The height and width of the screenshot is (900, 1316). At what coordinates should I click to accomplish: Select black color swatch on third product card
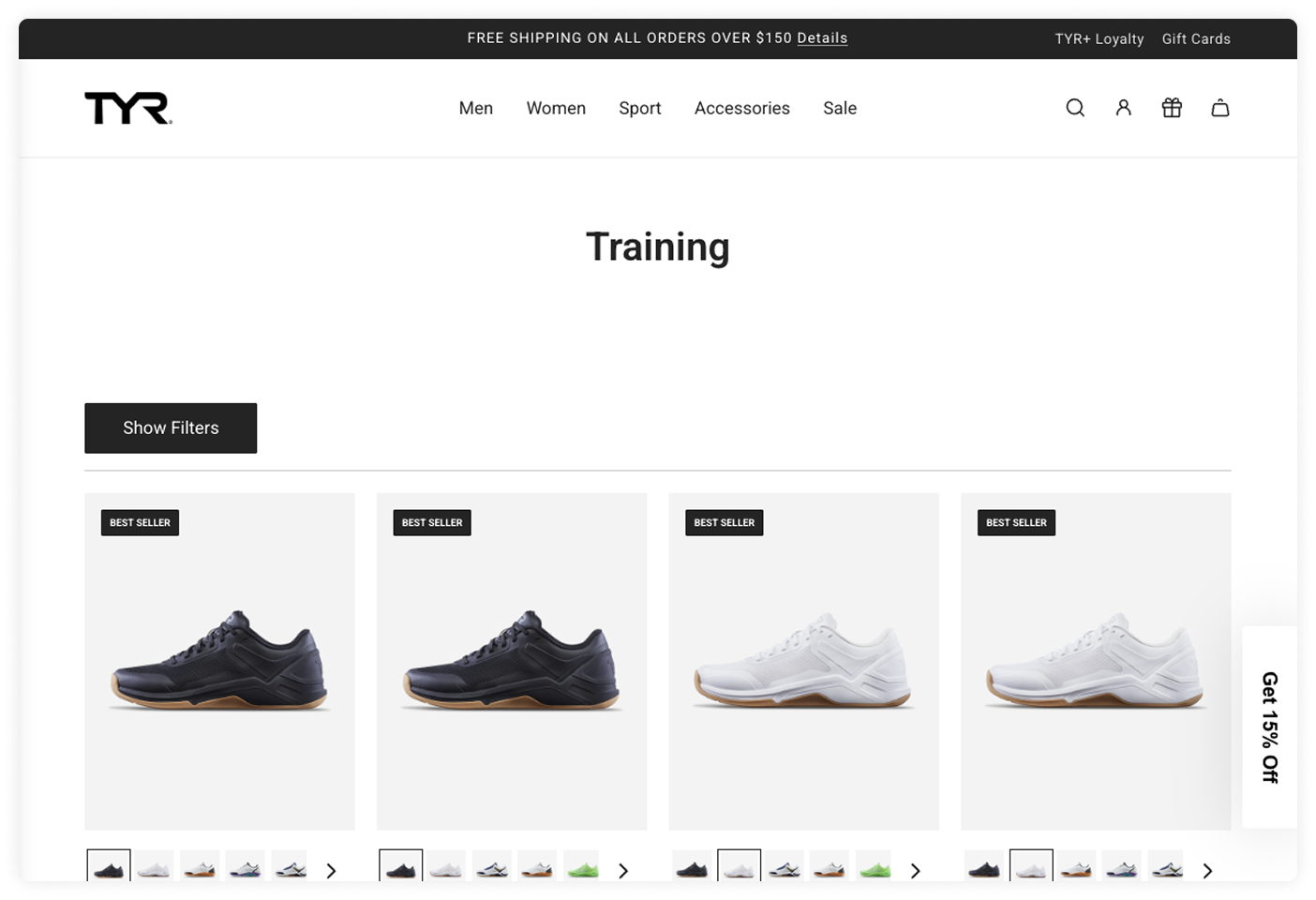click(692, 866)
